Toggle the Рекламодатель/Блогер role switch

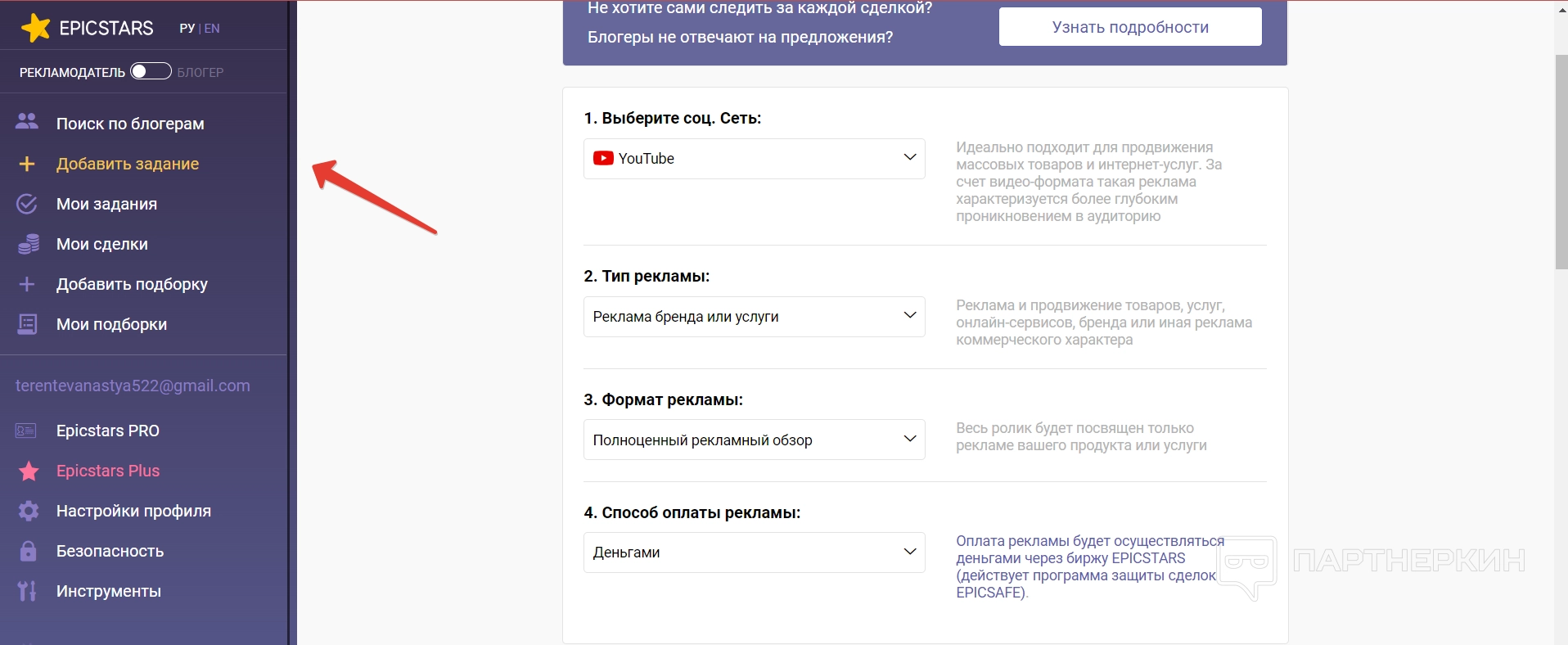pos(151,72)
